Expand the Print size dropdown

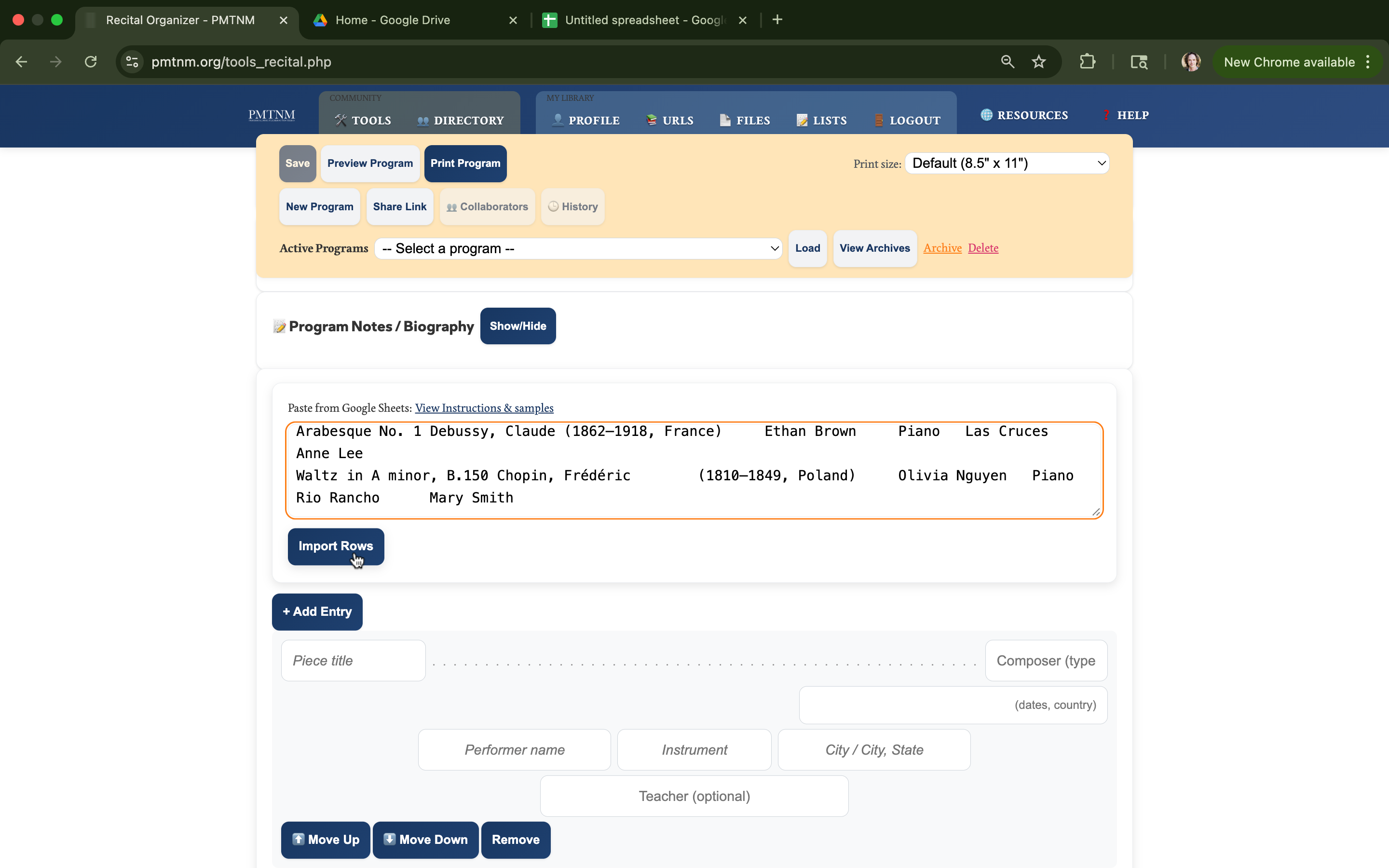(x=1007, y=163)
